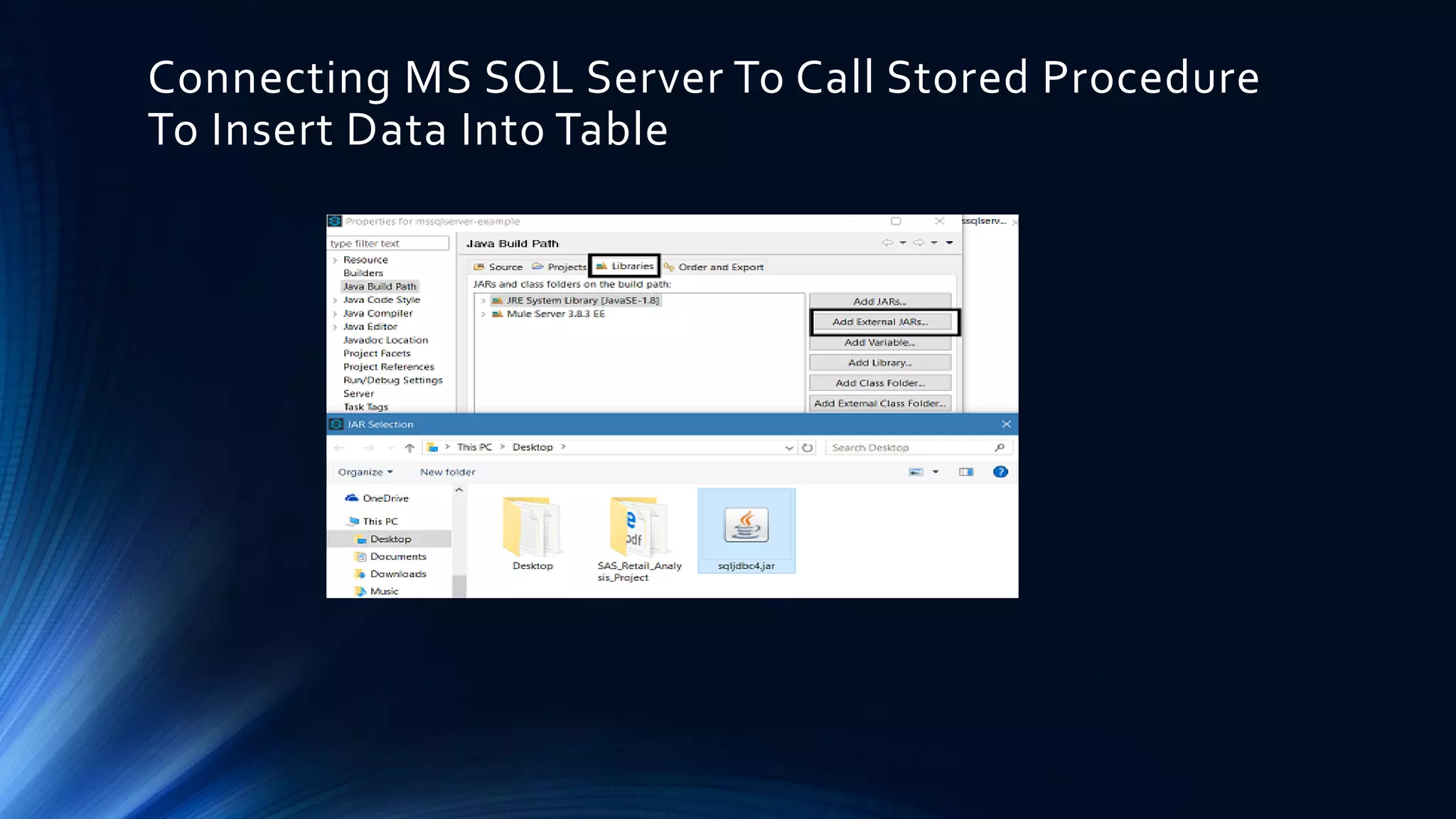Select Documents in navigation pane
1456x819 pixels.
click(x=391, y=557)
